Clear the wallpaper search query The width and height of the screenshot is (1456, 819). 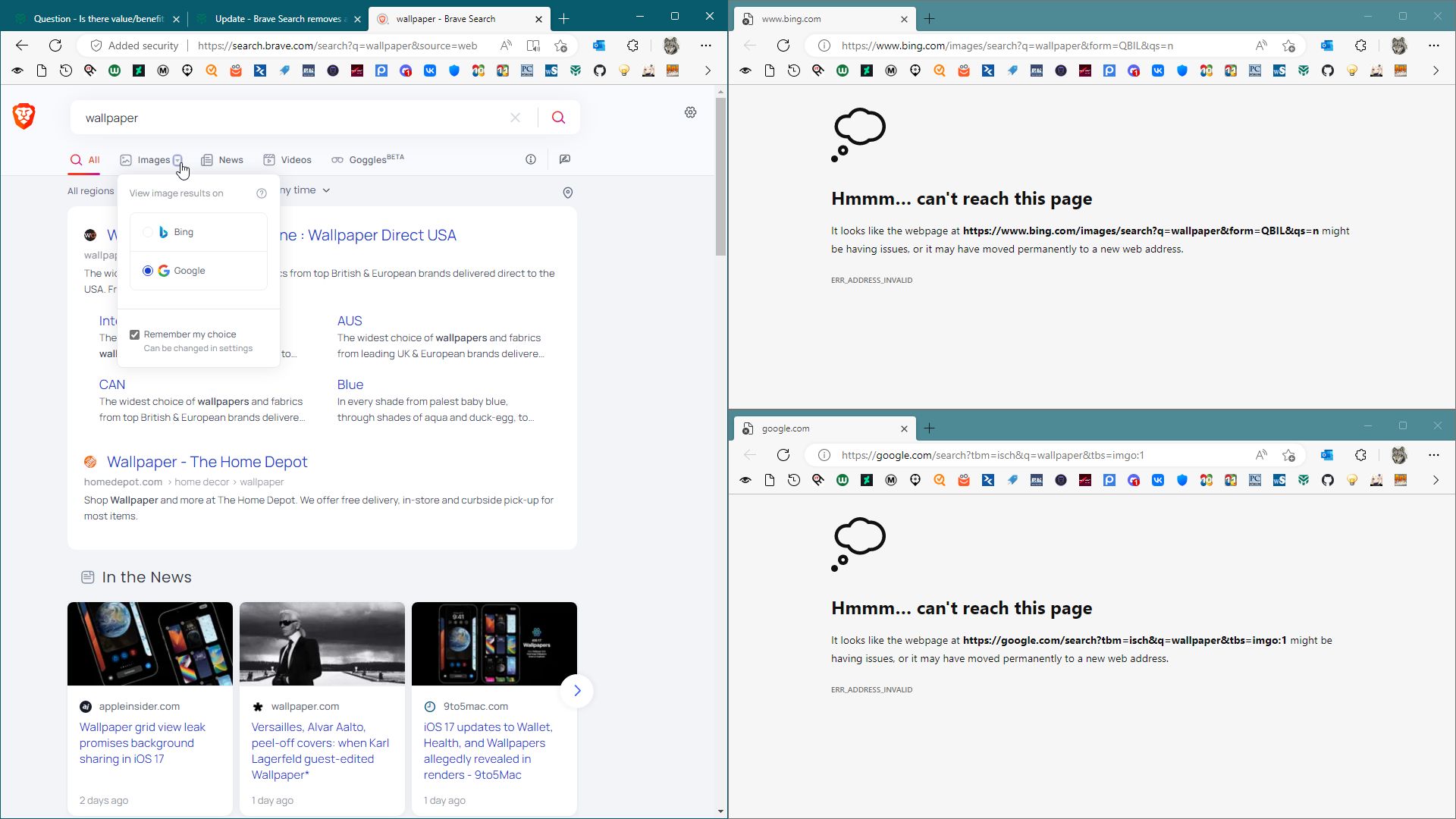[515, 118]
